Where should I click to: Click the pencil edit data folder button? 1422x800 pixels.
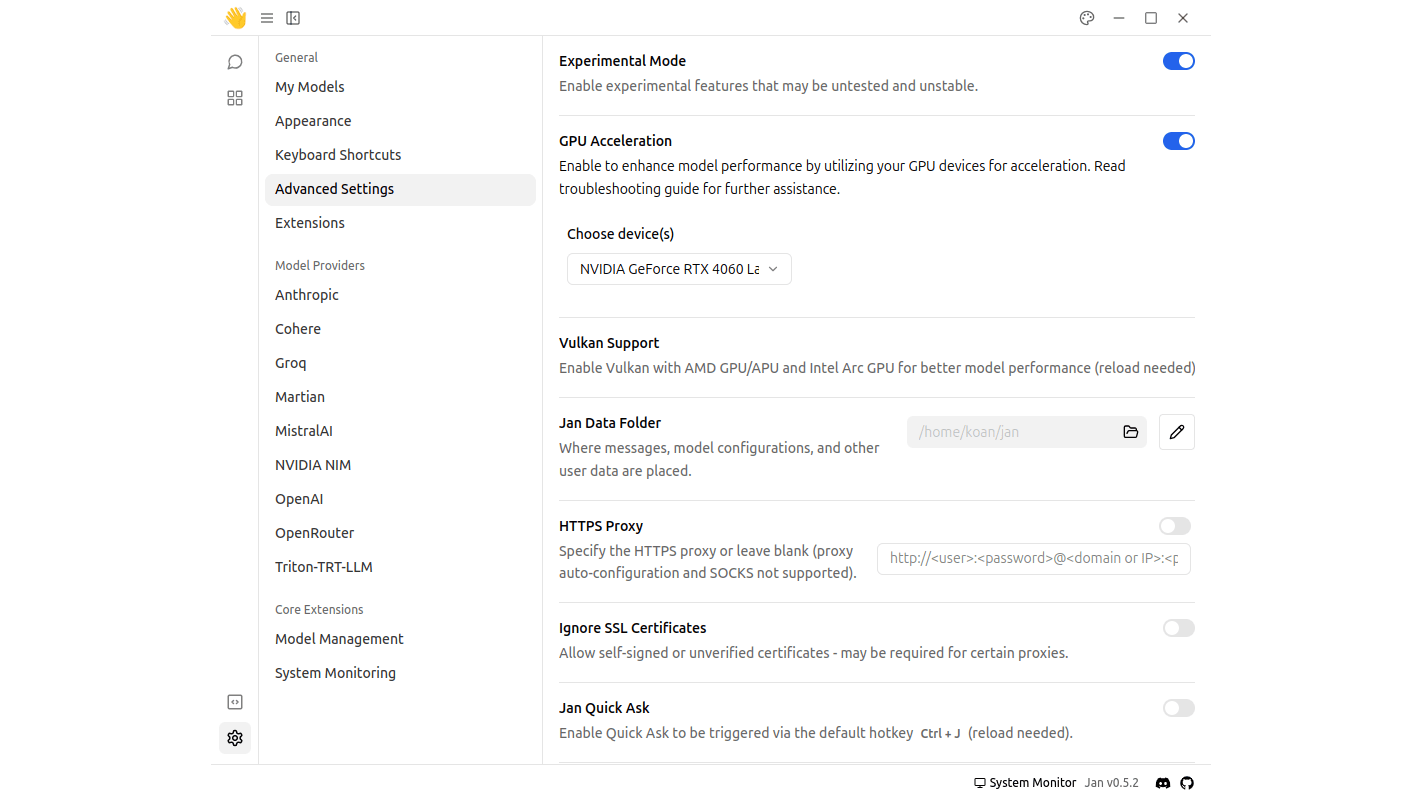tap(1176, 432)
